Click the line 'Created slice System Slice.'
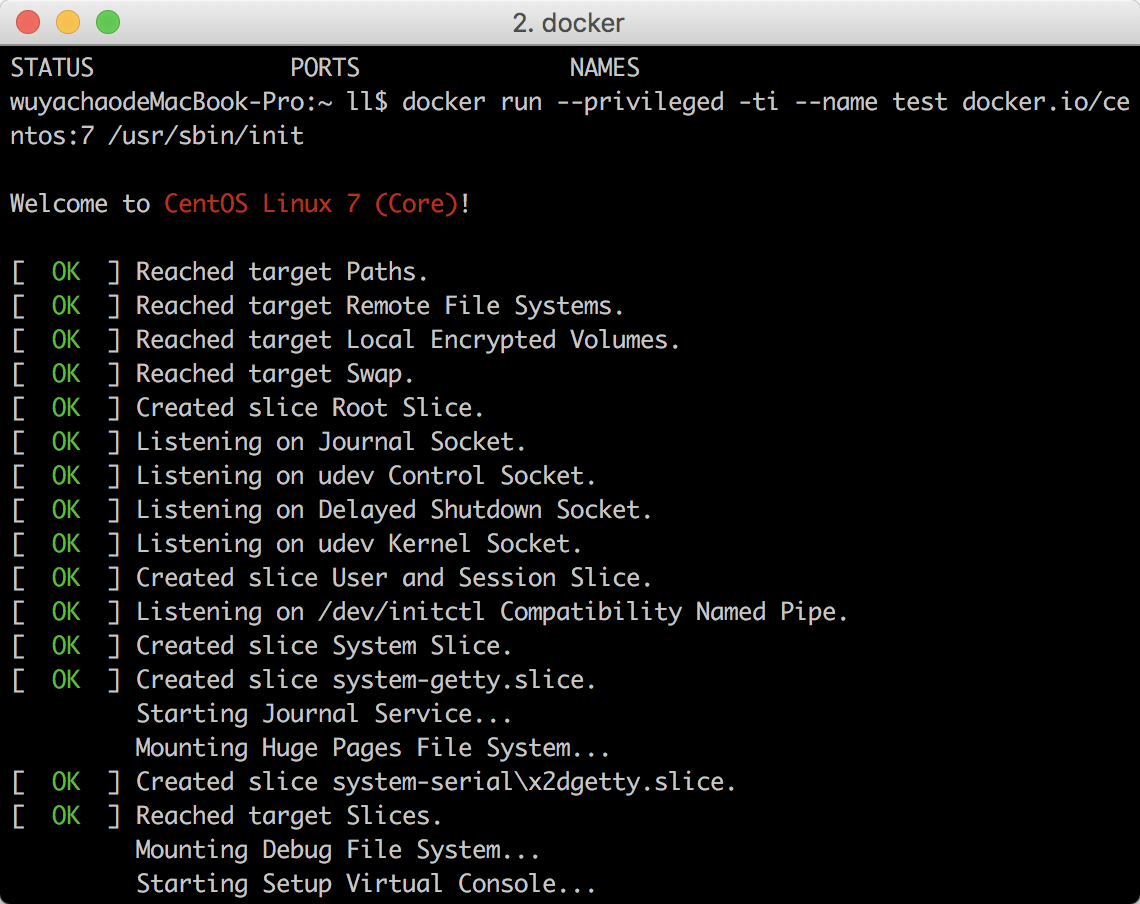Image resolution: width=1140 pixels, height=904 pixels. coord(324,647)
